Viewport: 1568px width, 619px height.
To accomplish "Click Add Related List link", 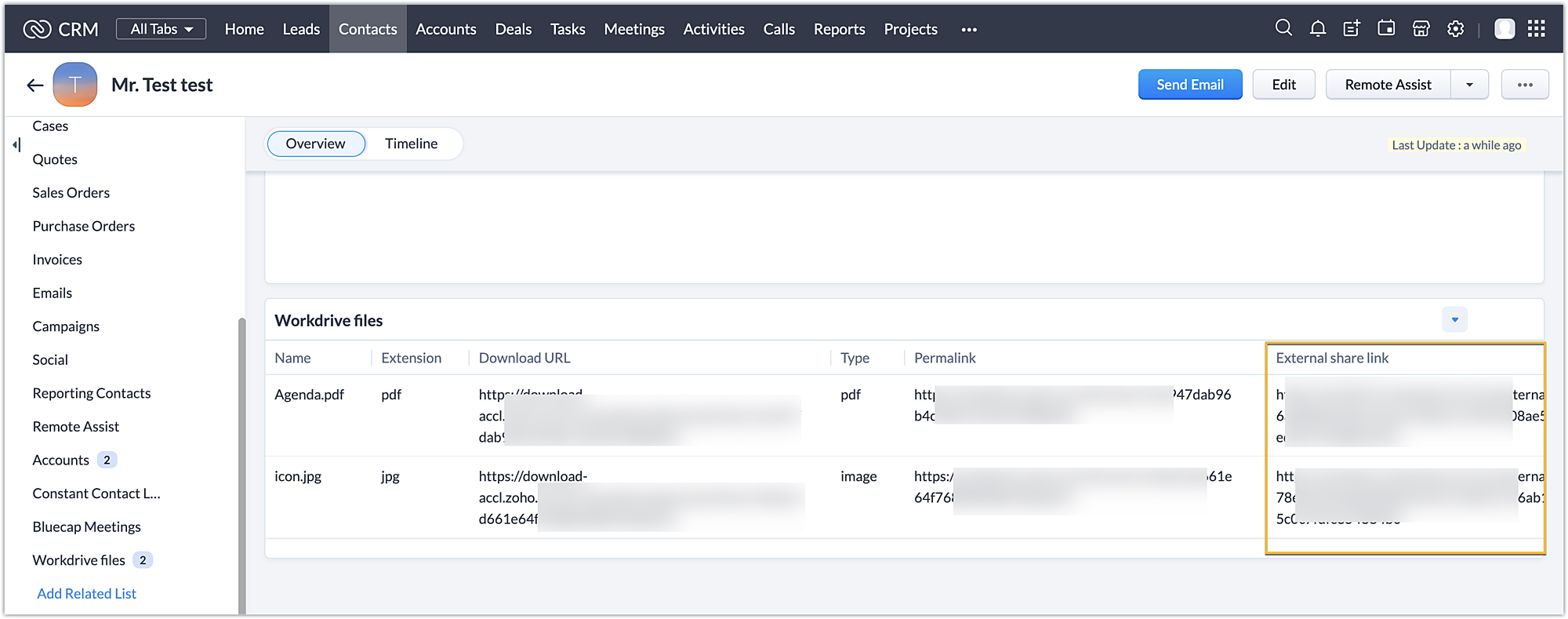I will tap(86, 594).
